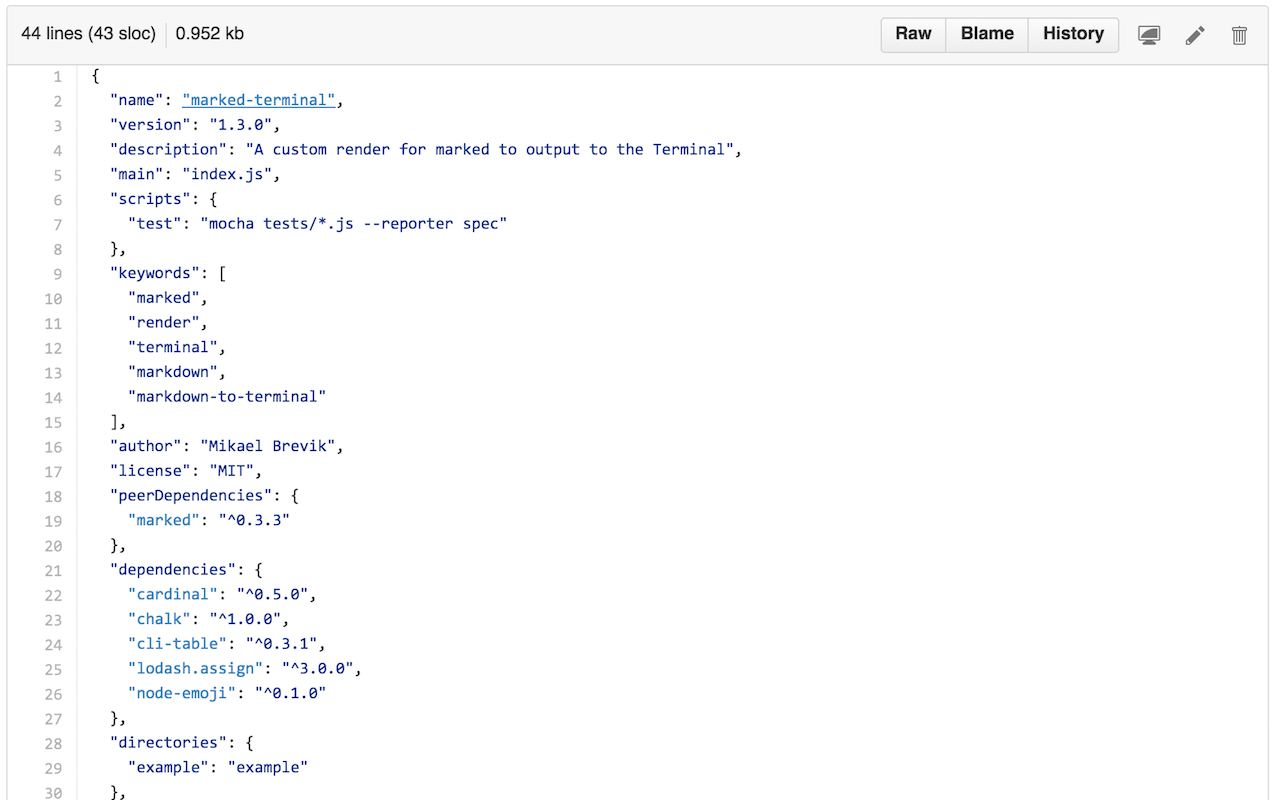
Task: Open the "marked-terminal" link
Action: point(259,100)
